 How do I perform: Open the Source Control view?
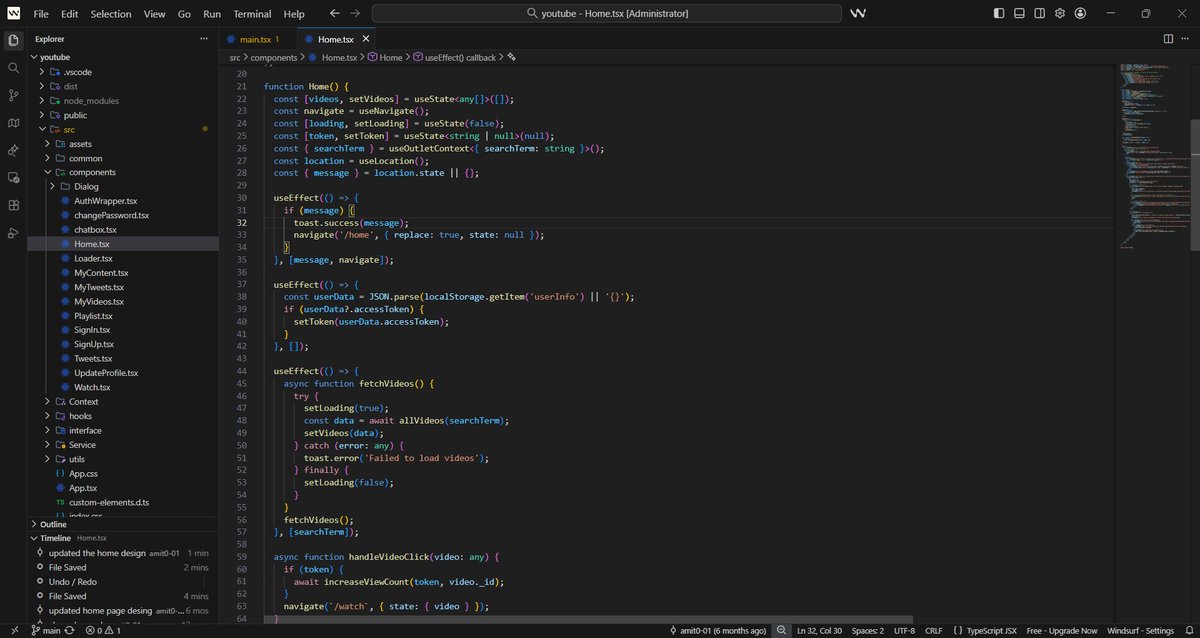coord(13,95)
